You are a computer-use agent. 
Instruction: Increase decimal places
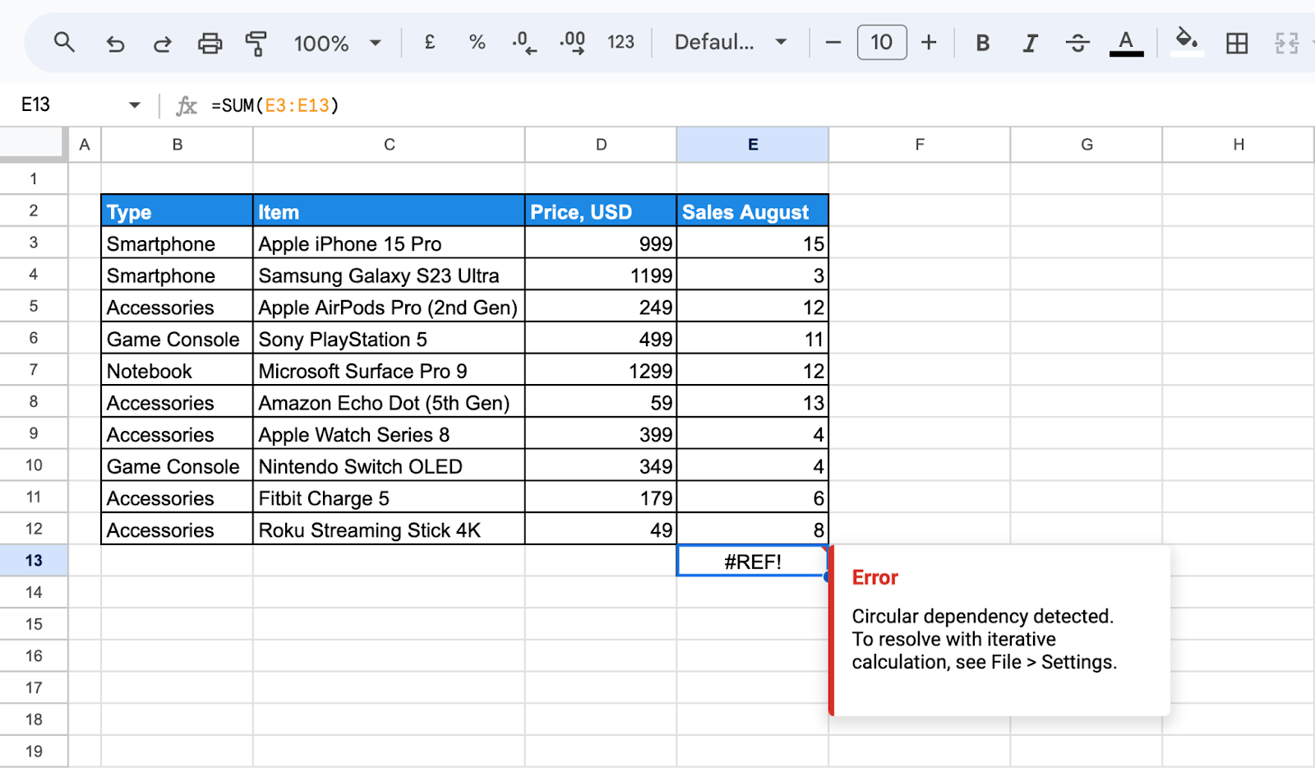(573, 42)
